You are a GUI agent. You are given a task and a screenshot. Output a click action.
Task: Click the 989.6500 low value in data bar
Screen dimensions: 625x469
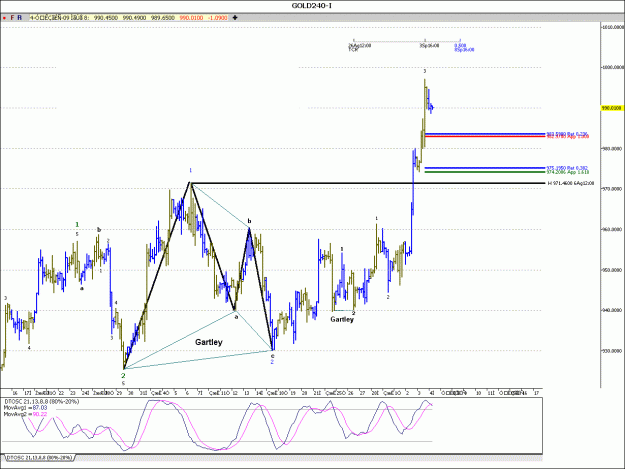click(163, 18)
